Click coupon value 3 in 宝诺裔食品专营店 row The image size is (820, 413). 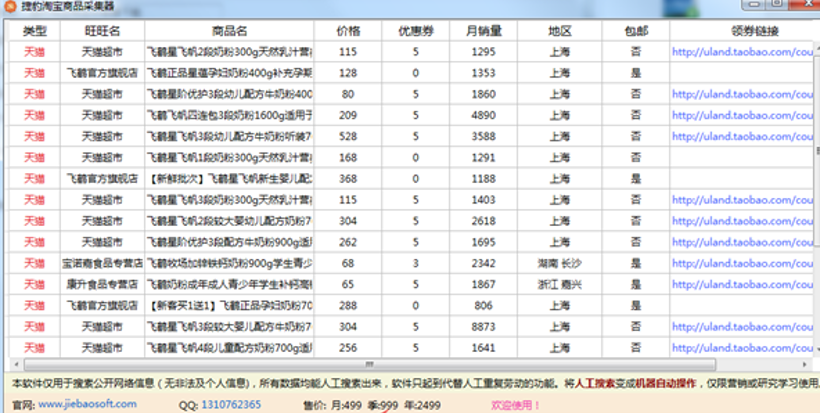pos(416,263)
